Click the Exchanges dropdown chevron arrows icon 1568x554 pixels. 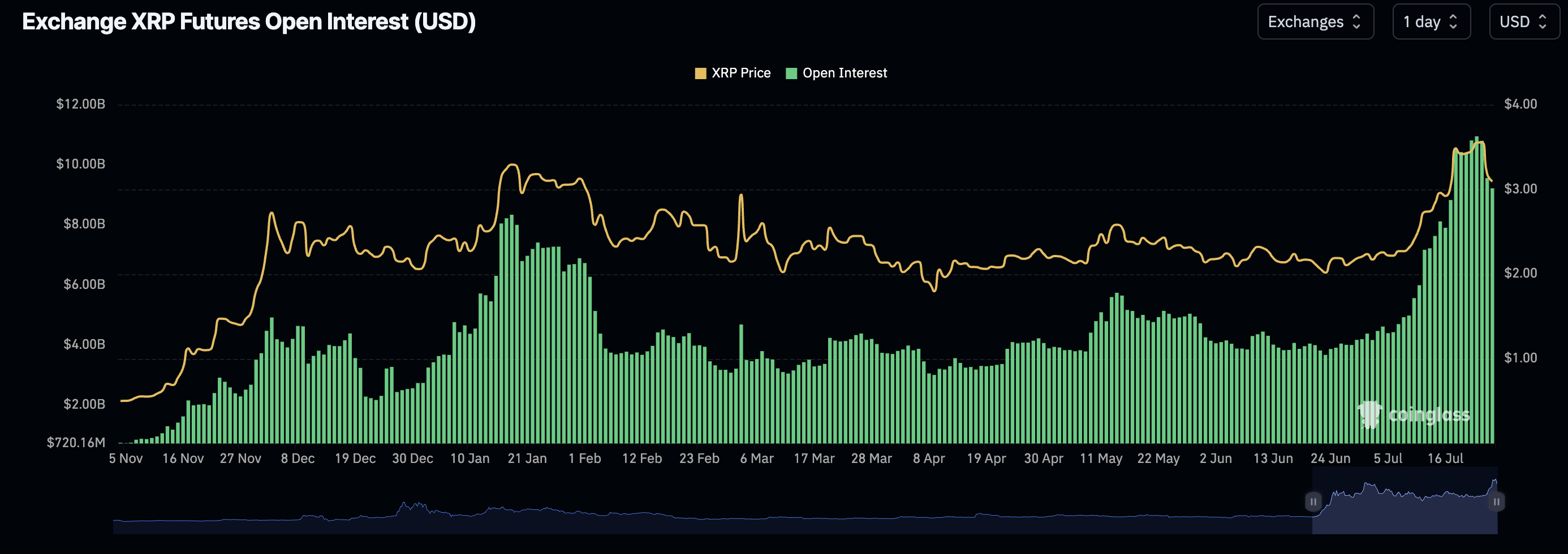click(x=1356, y=22)
